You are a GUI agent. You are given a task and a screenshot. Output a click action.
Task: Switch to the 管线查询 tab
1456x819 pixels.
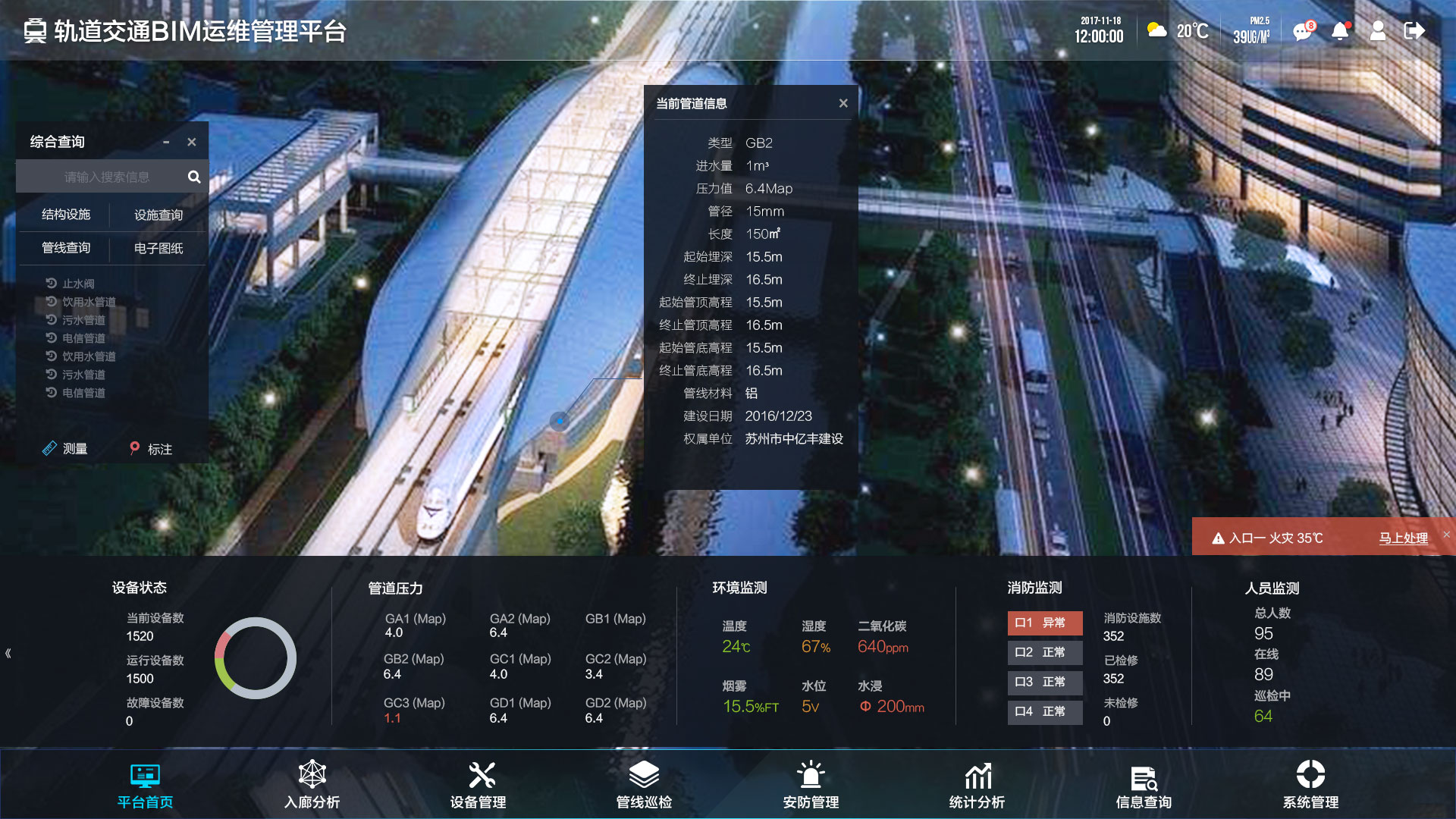[66, 248]
